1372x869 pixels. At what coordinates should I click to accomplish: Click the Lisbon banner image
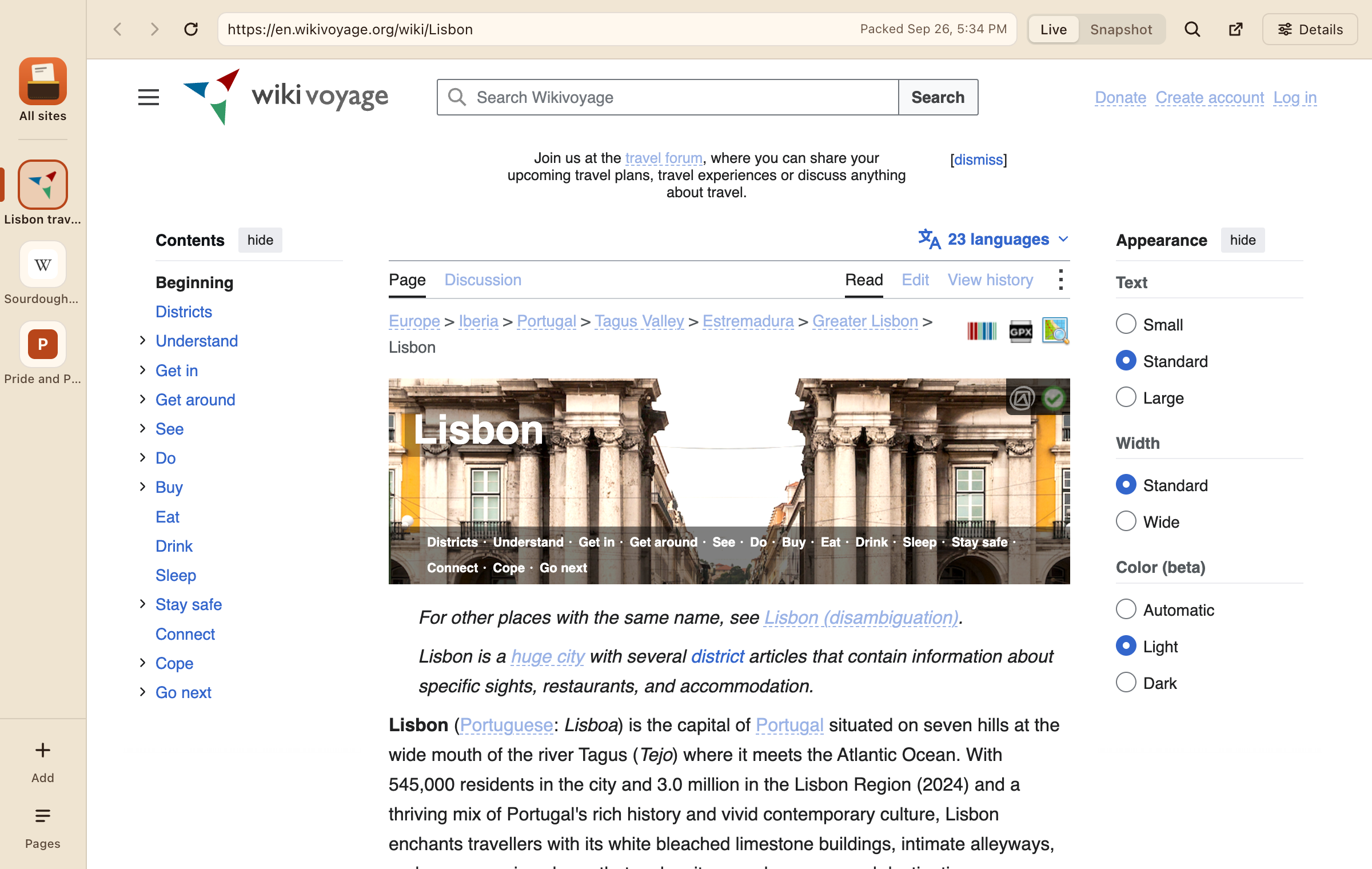pos(729,481)
